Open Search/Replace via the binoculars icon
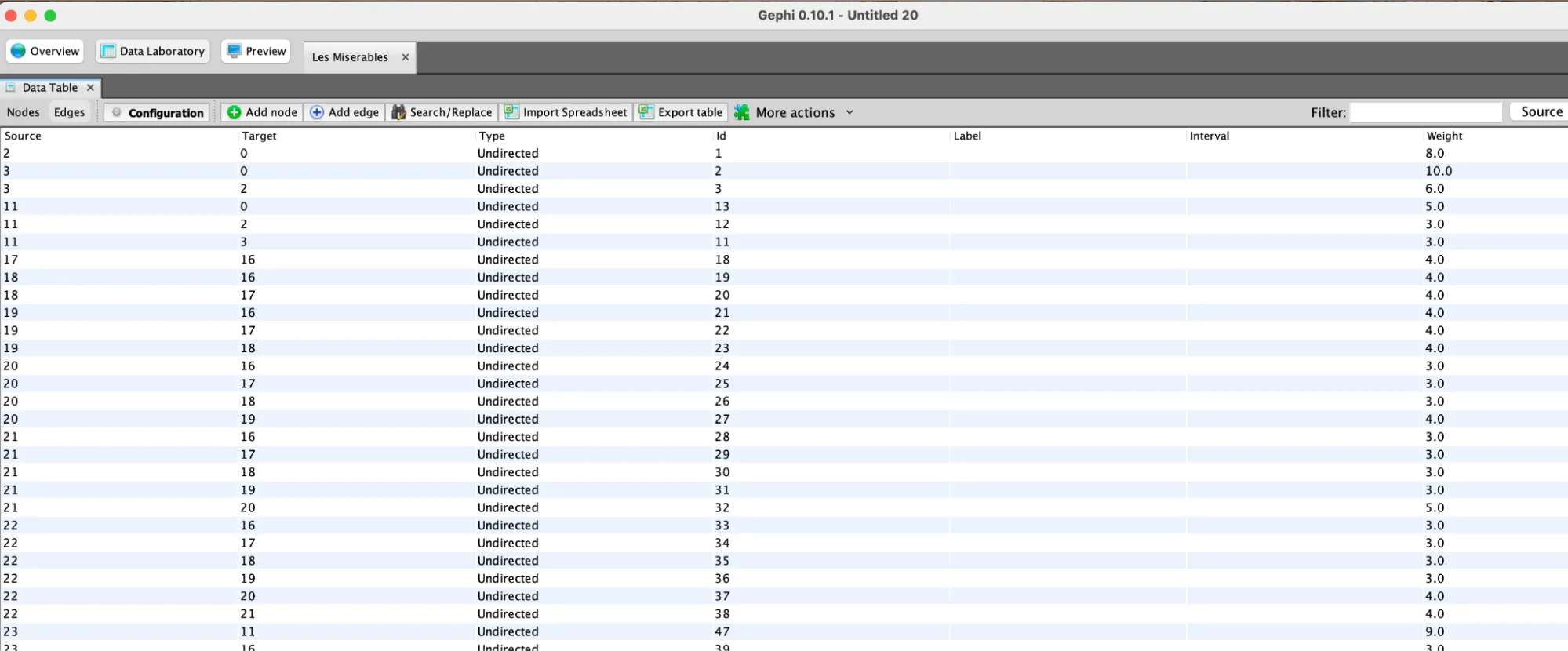Viewport: 1568px width, 651px height. pyautogui.click(x=398, y=112)
